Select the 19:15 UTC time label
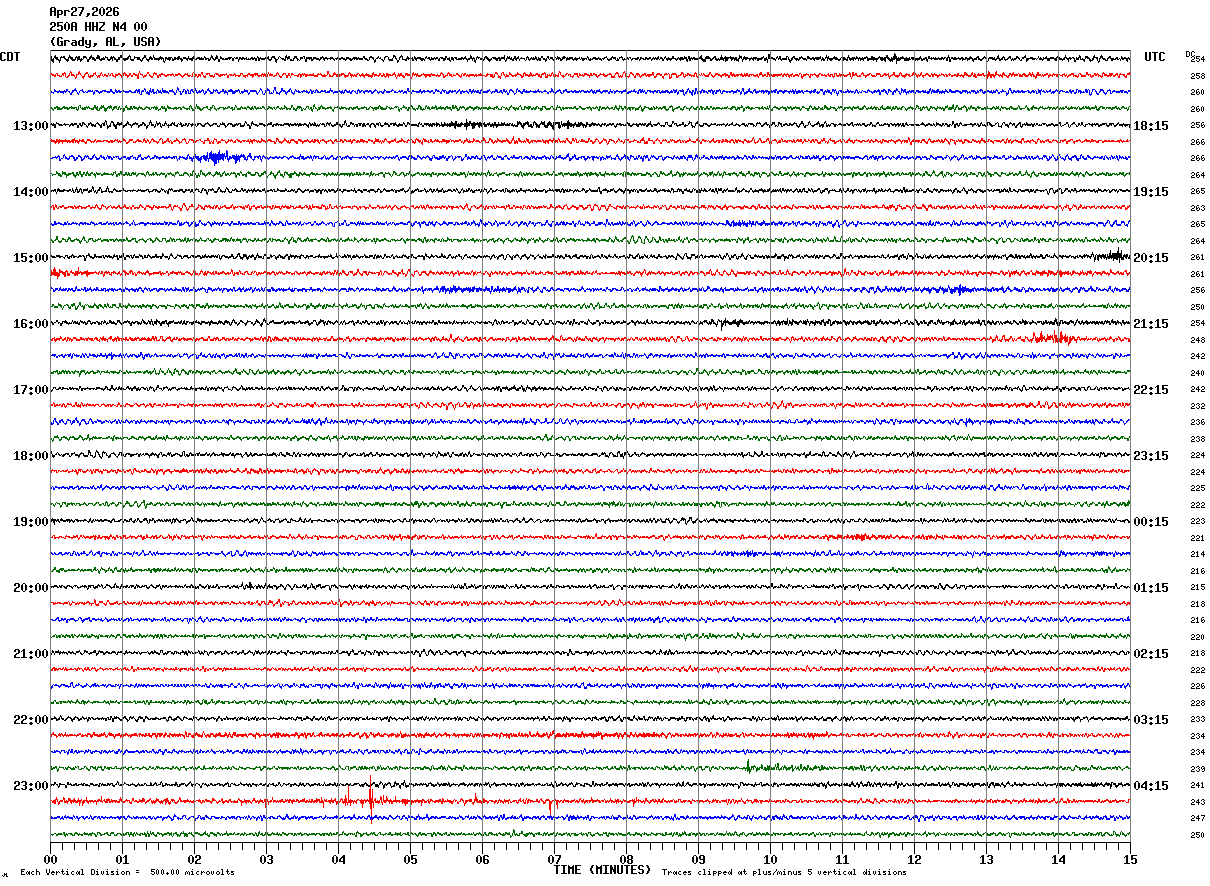1210x886 pixels. point(1151,192)
